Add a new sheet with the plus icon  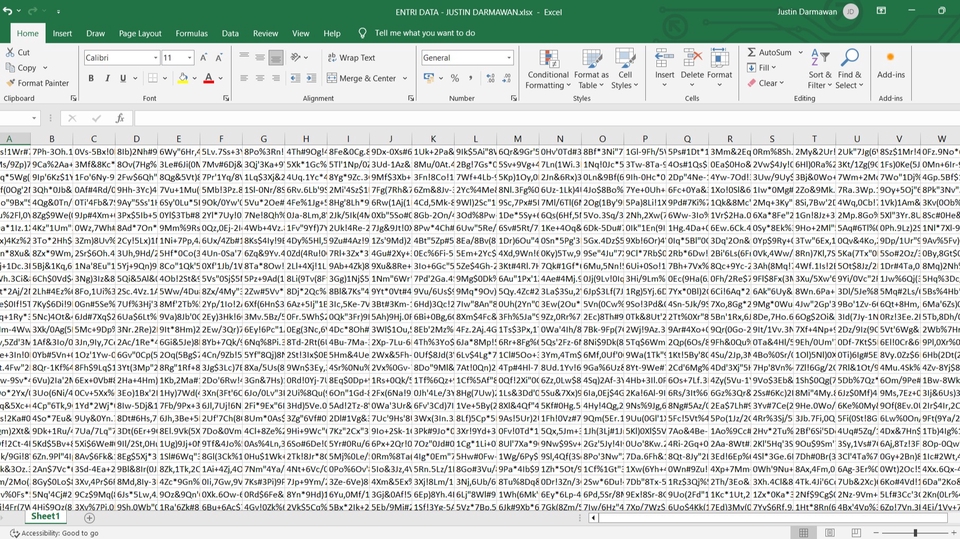click(x=89, y=518)
